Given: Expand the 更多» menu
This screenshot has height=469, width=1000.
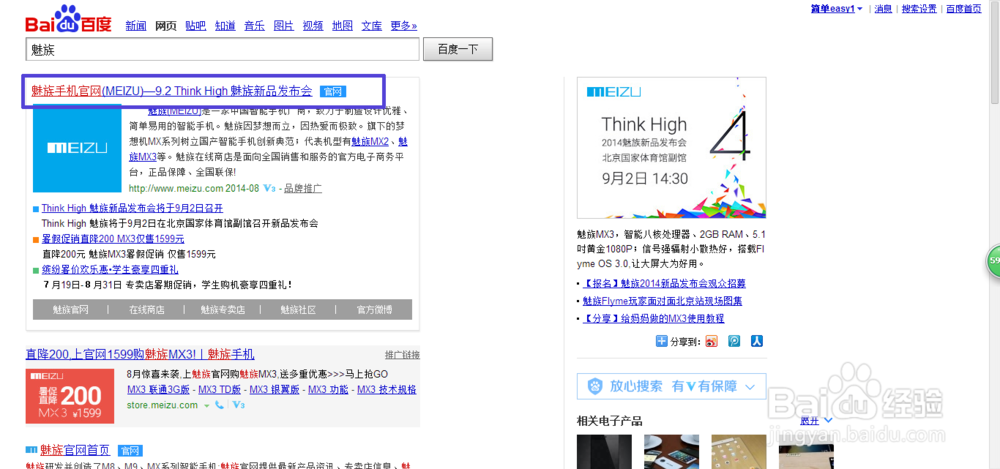Looking at the screenshot, I should 404,26.
